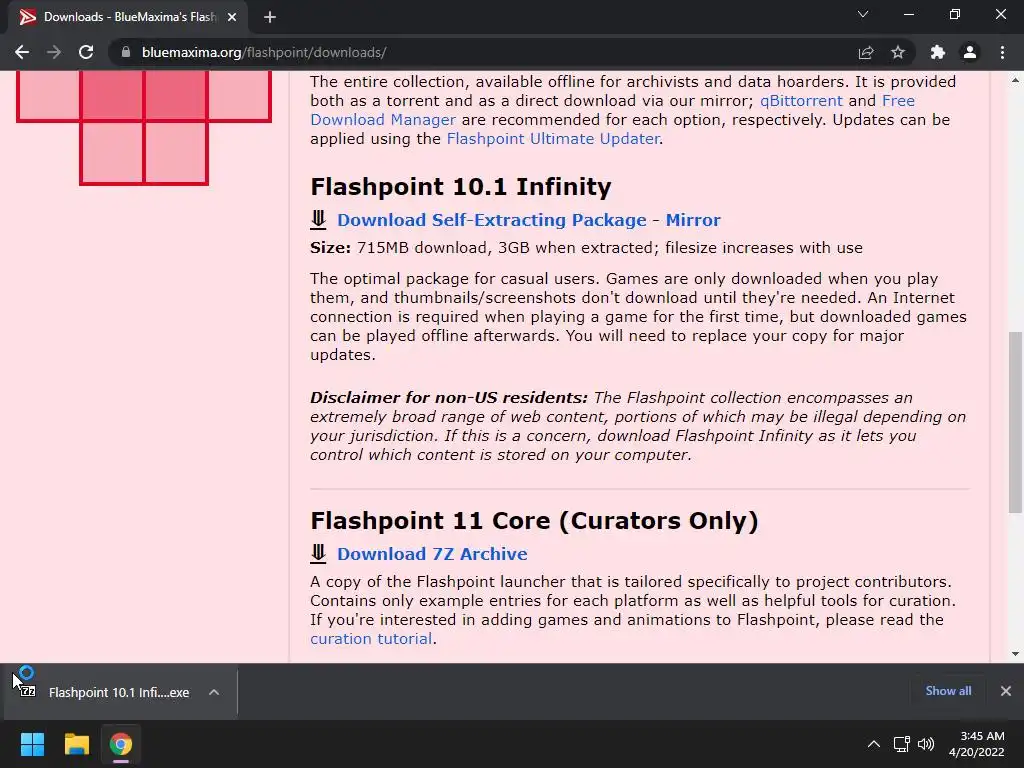Screen dimensions: 1024x768
Task: Click Download Self-Extracting Package link
Action: pos(491,220)
